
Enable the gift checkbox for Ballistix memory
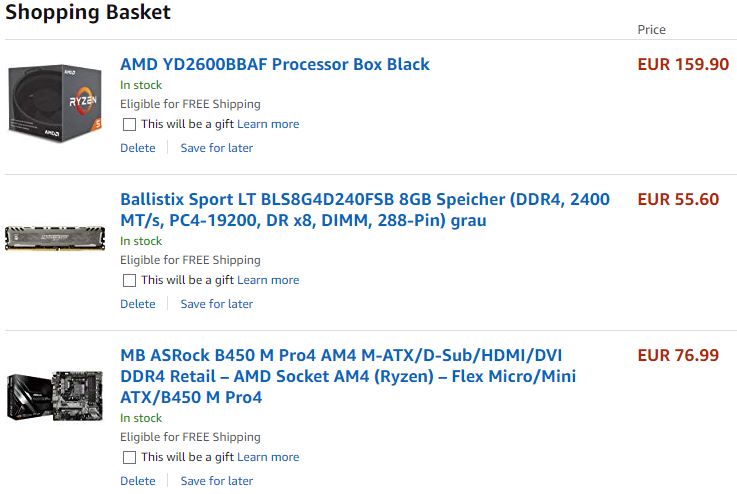pyautogui.click(x=129, y=281)
